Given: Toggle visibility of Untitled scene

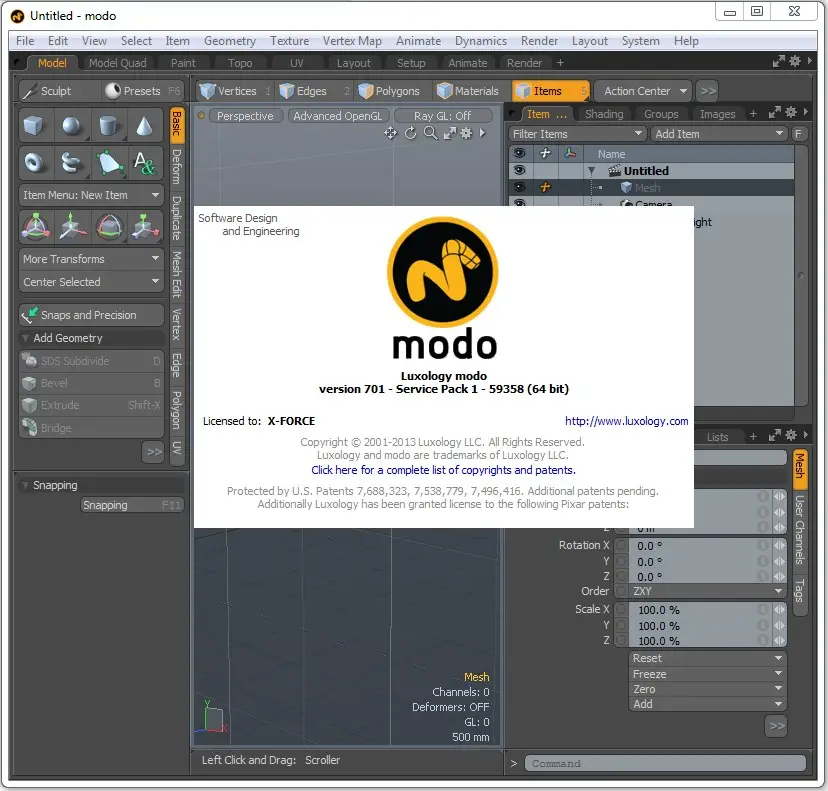Looking at the screenshot, I should (520, 170).
